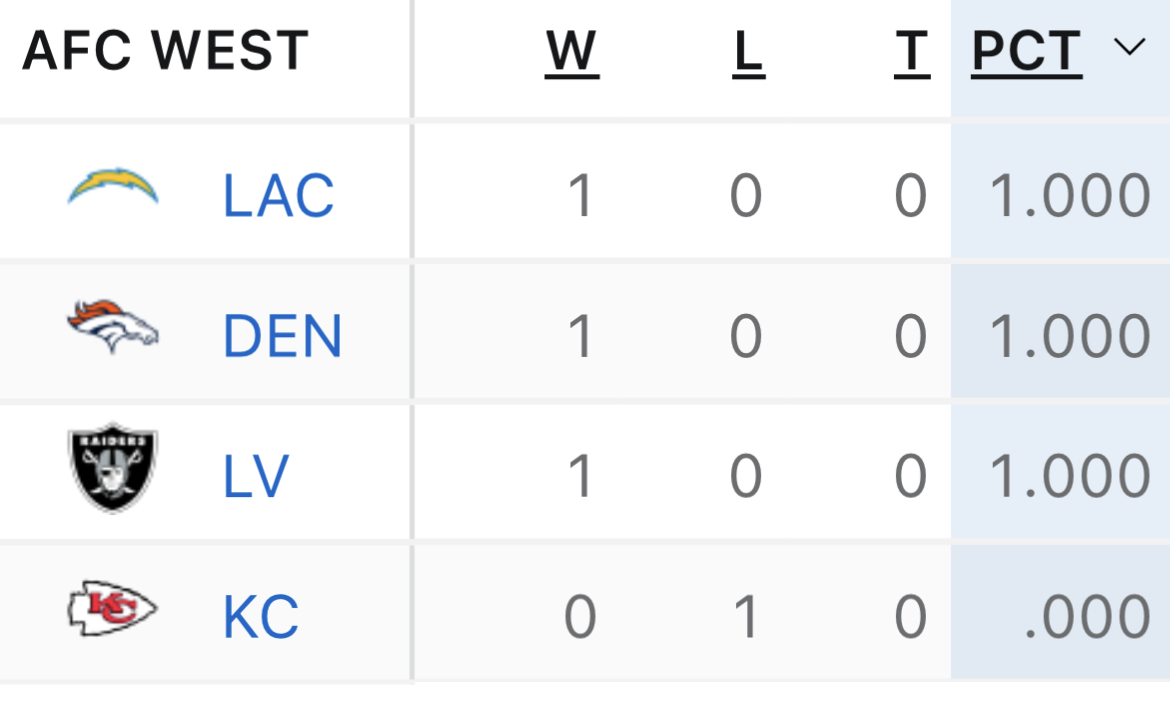Image resolution: width=1170 pixels, height=704 pixels.
Task: Sort standings by L column
Action: pos(748,52)
